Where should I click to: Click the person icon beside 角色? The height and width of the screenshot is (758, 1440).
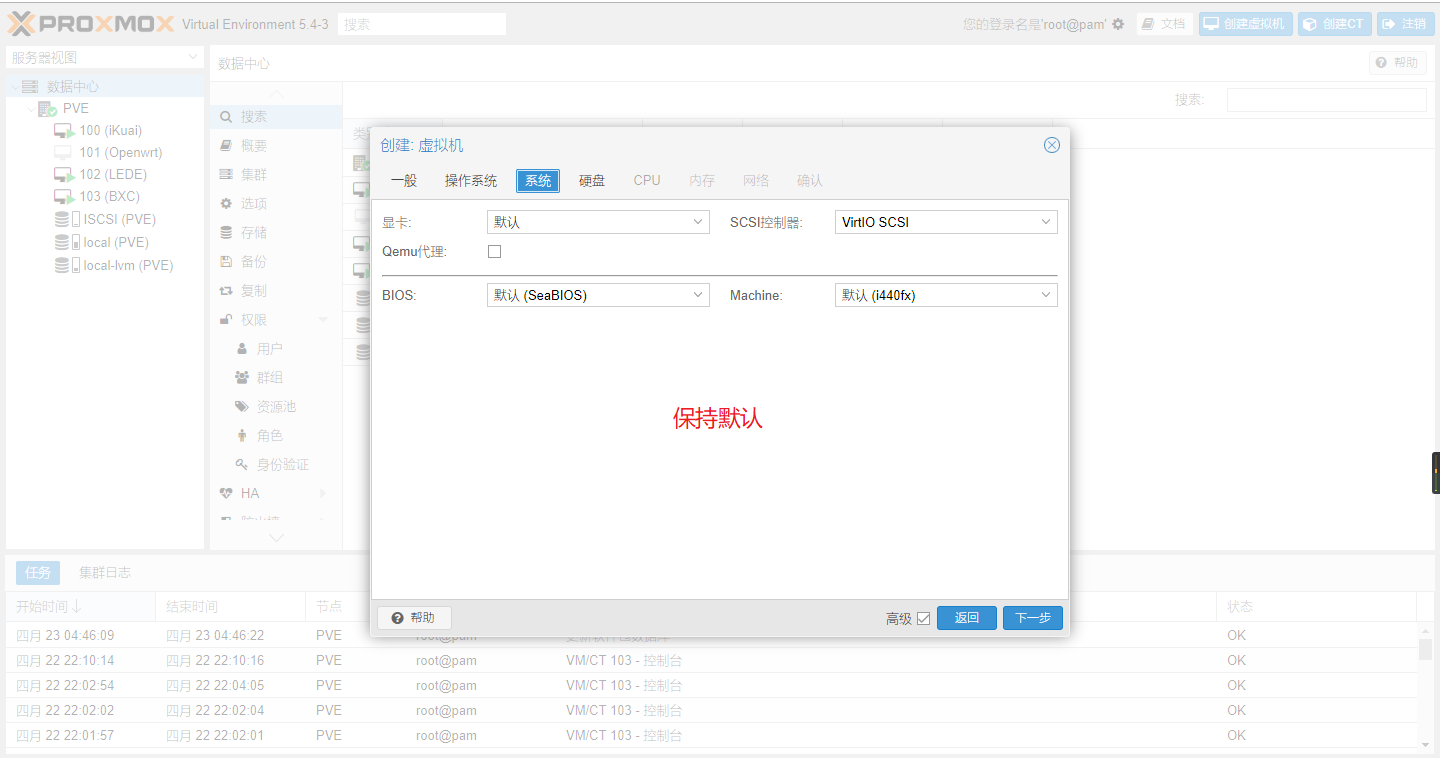tap(242, 436)
